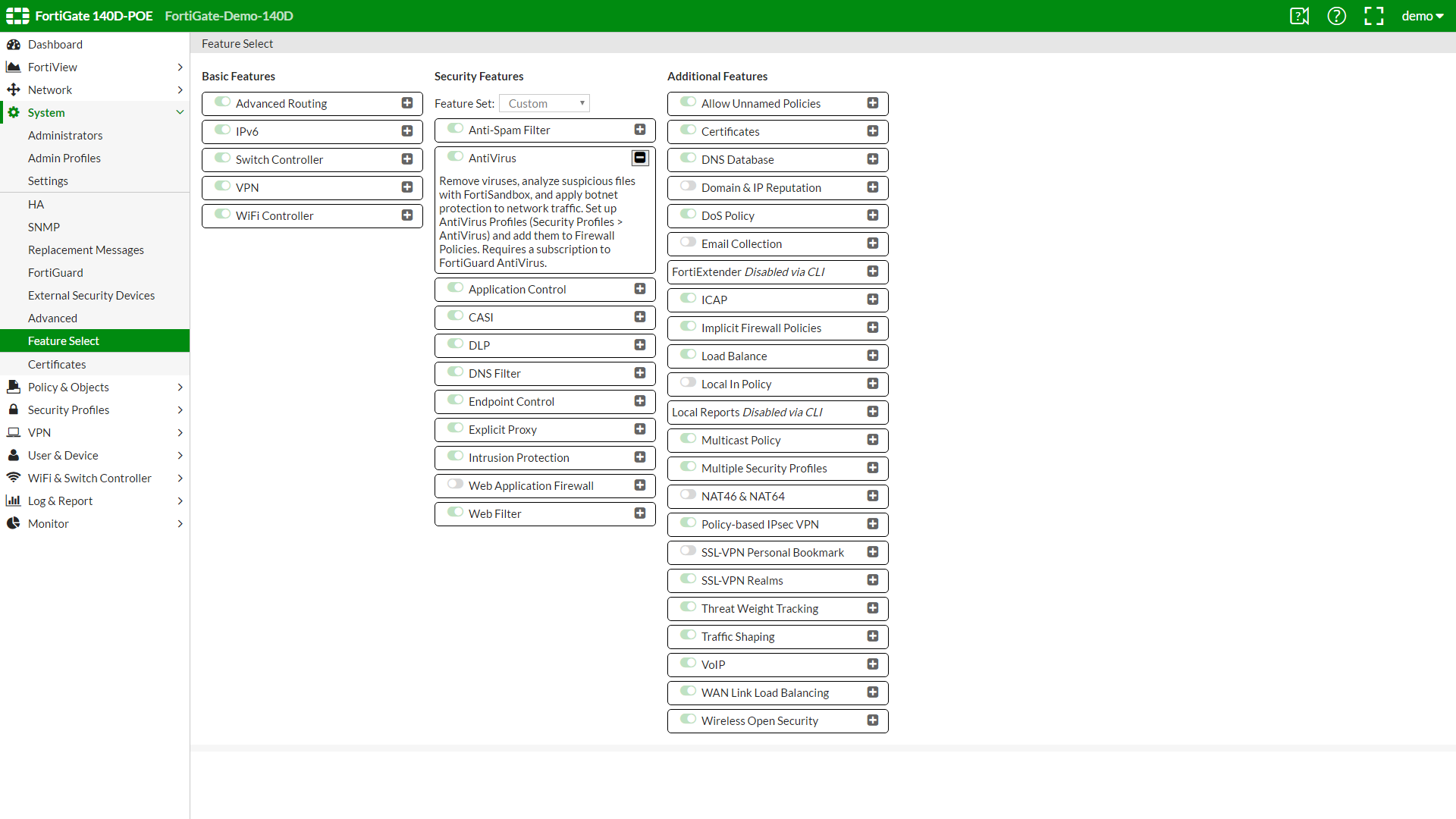Open the video tutorial icon in header
Image resolution: width=1456 pixels, height=819 pixels.
(1299, 16)
